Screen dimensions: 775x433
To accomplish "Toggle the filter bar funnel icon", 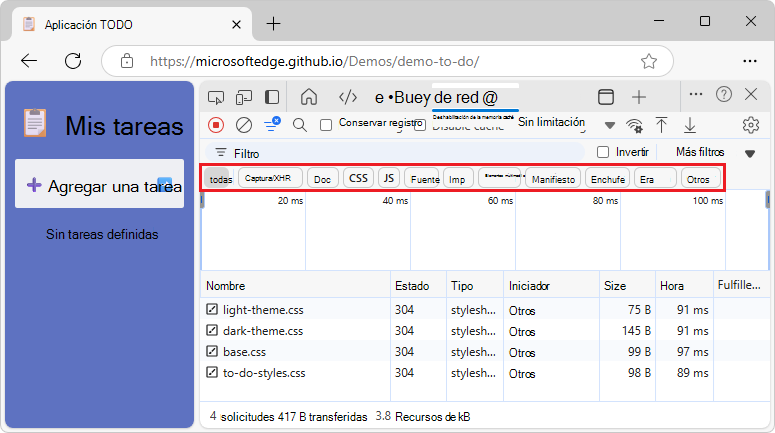I will 272,124.
